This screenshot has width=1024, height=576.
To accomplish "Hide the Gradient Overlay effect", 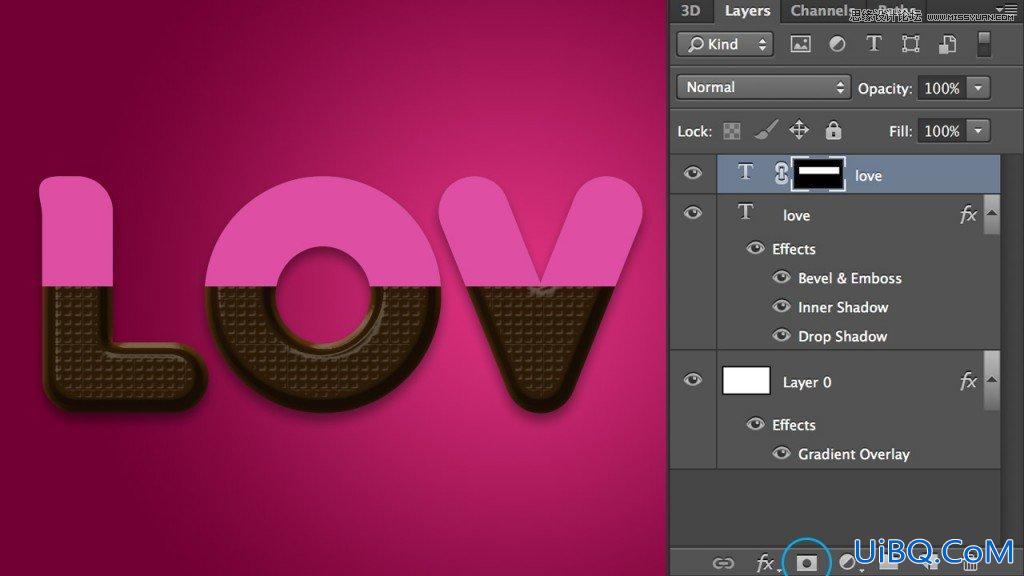I will 781,453.
